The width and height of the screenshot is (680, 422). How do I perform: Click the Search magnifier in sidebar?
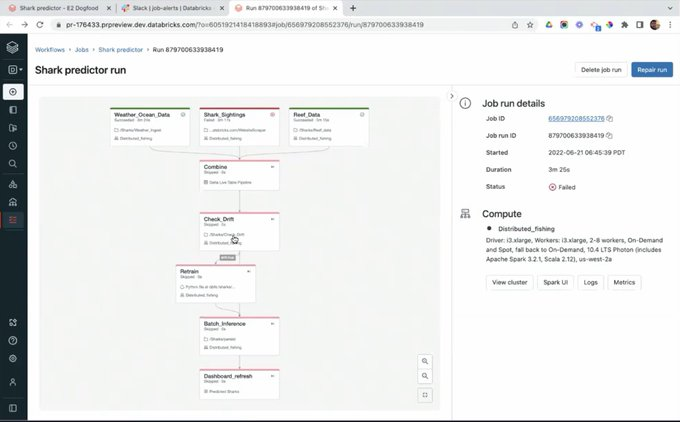pyautogui.click(x=13, y=164)
